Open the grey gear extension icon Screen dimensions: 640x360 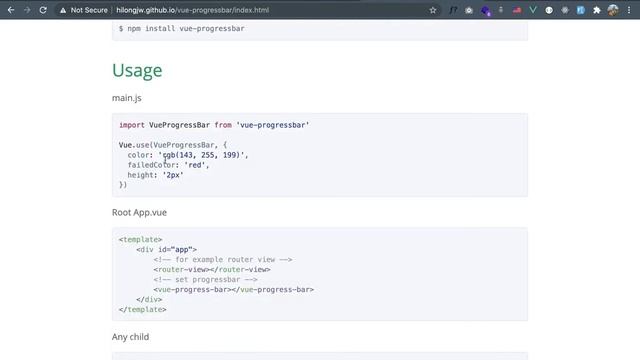click(469, 10)
